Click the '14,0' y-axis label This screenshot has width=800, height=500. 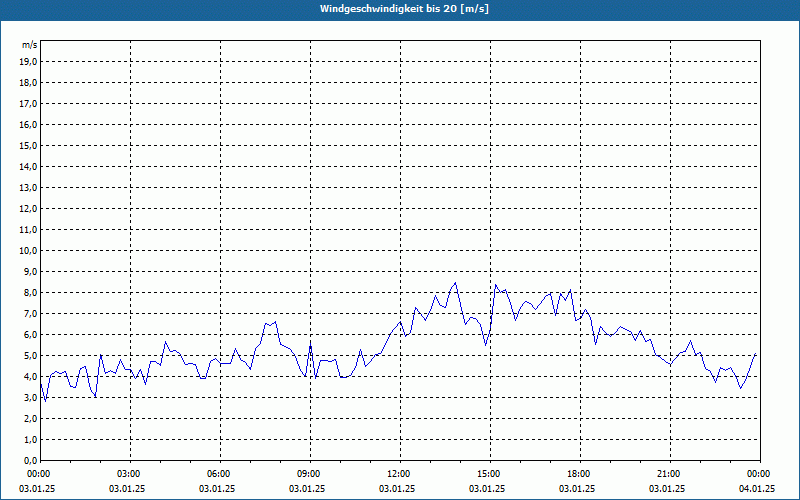(29, 166)
